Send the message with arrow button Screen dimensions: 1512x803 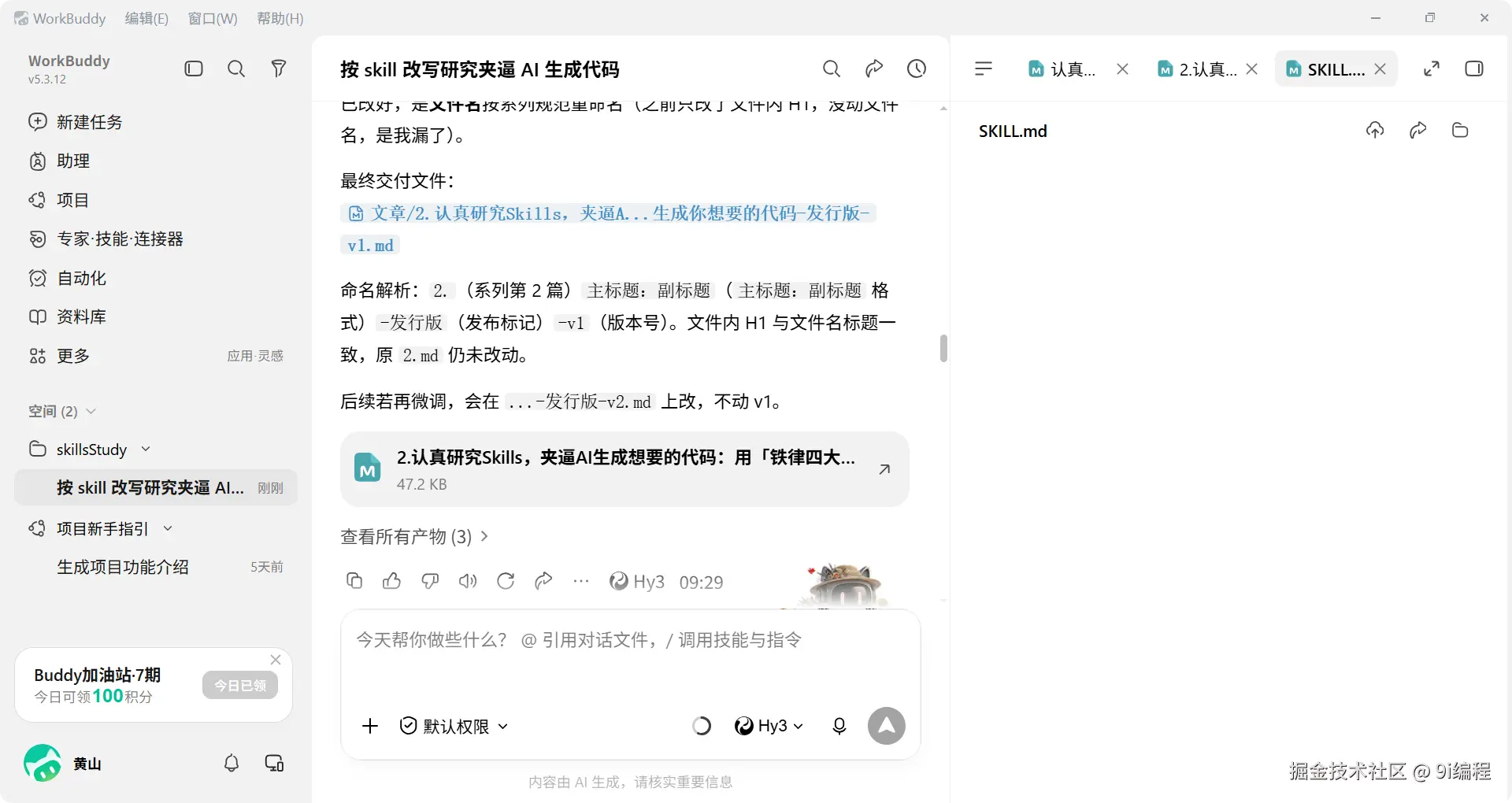pos(887,726)
